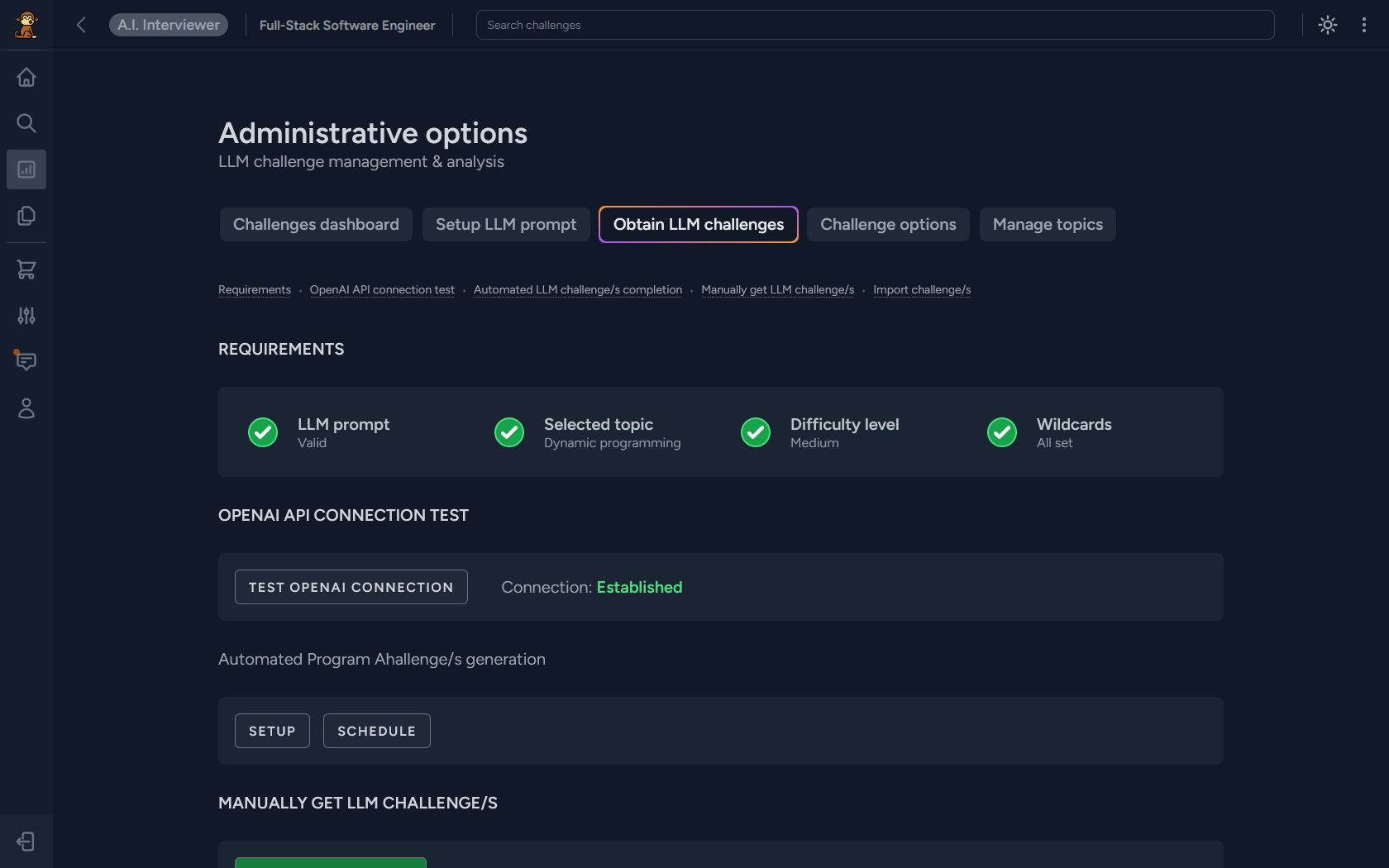1389x868 pixels.
Task: Toggle light theme with sun icon
Action: [1328, 25]
